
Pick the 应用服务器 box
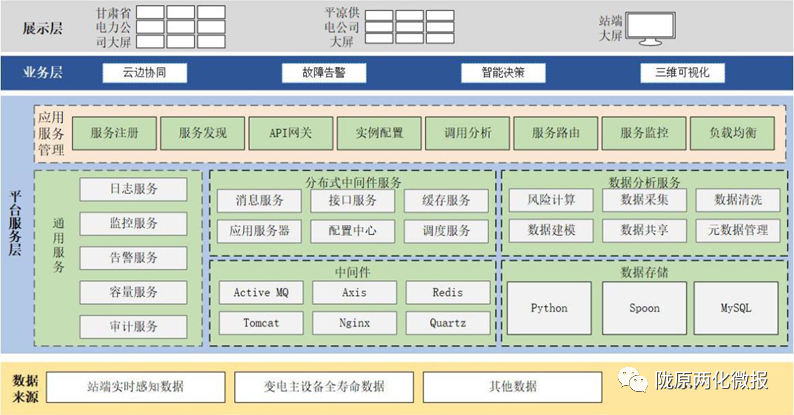(x=259, y=231)
